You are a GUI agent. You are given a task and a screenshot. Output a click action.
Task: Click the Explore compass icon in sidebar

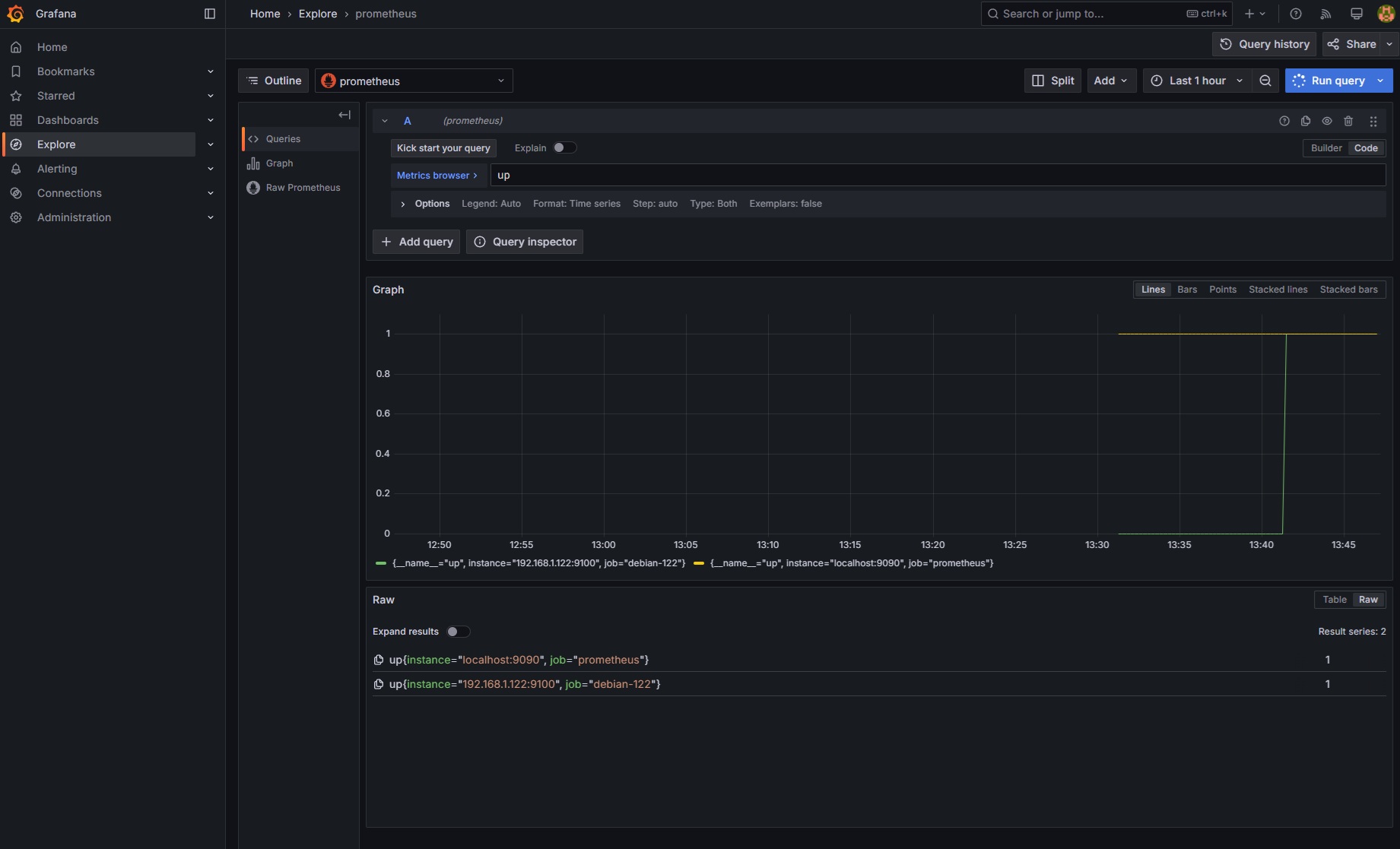click(x=16, y=144)
